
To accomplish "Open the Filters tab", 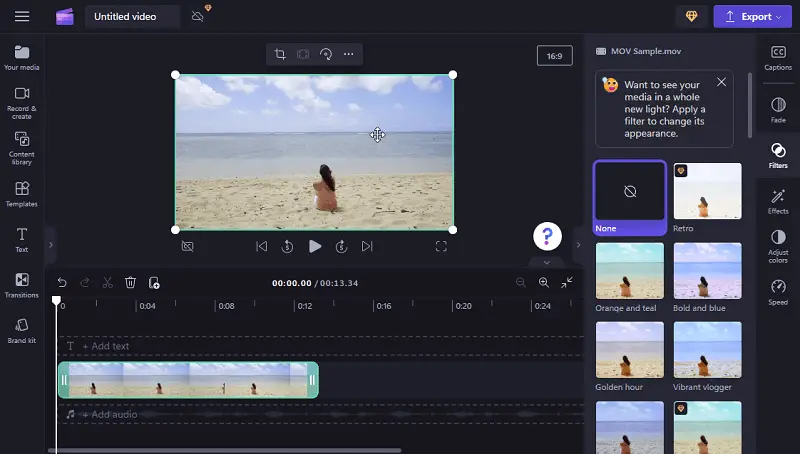I will coord(778,155).
